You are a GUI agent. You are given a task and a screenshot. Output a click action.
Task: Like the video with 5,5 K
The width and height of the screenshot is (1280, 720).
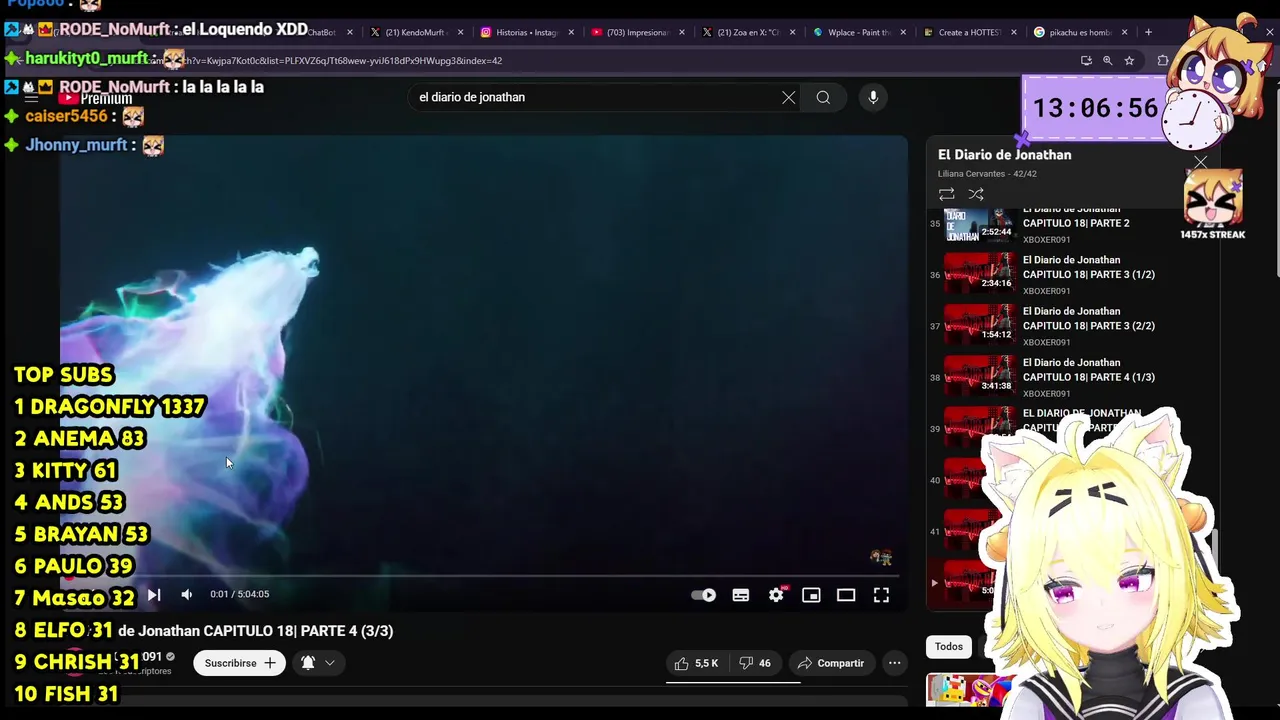697,663
